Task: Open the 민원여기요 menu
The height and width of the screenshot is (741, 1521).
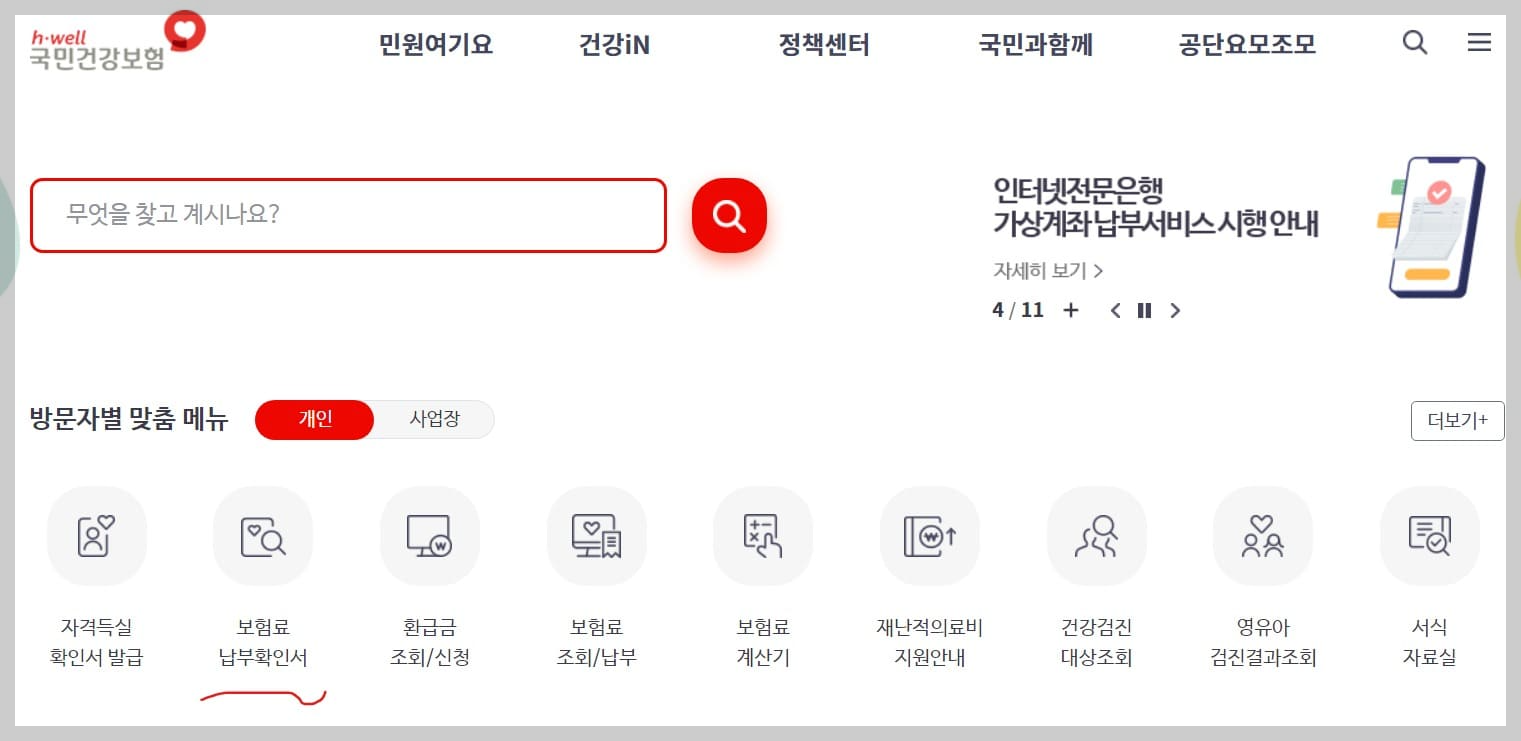Action: [435, 45]
